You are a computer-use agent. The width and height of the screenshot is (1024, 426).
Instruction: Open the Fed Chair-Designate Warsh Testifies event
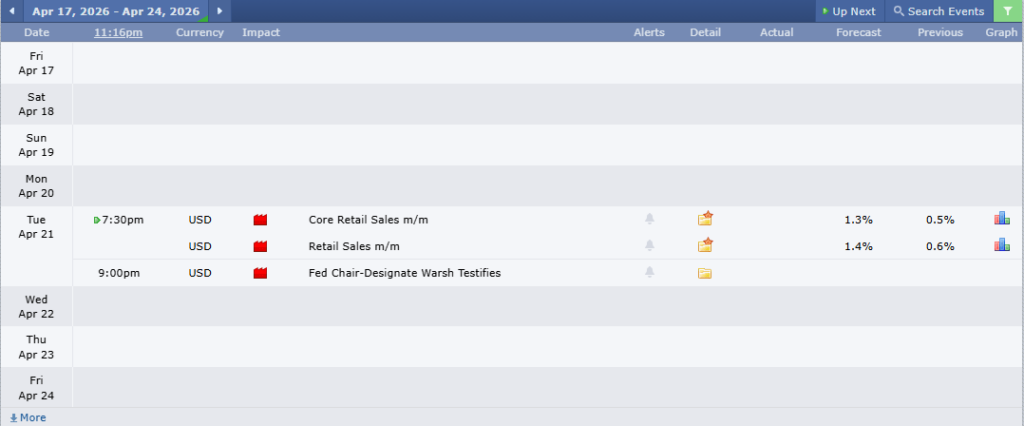[x=404, y=273]
